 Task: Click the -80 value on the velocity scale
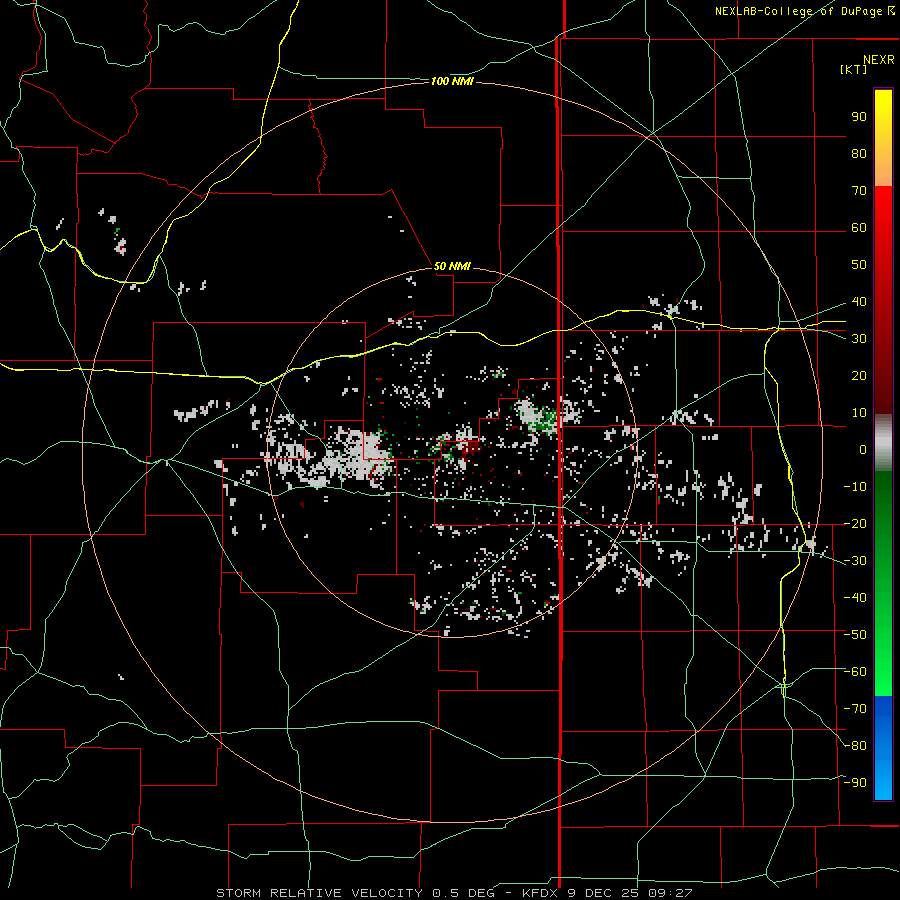[855, 746]
